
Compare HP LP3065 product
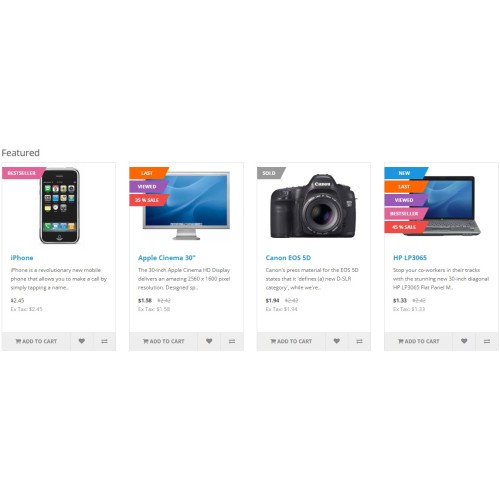[487, 341]
